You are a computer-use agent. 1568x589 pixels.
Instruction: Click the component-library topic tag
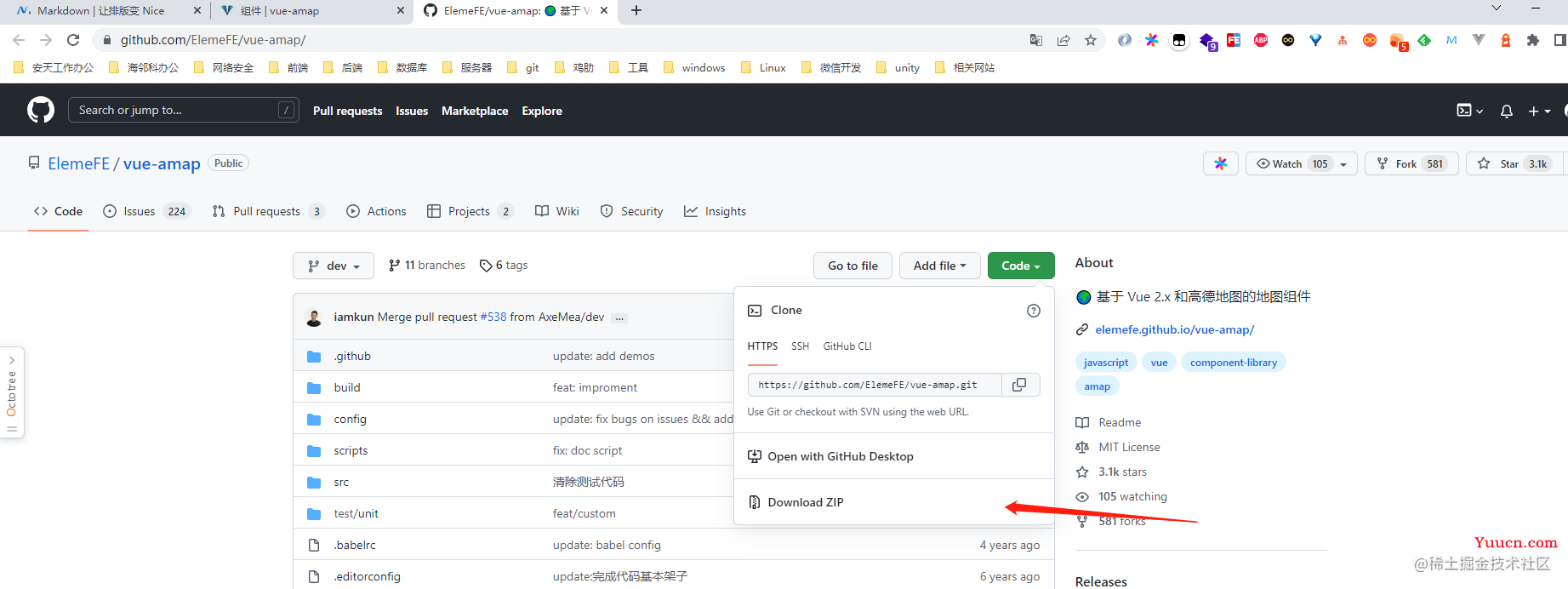[x=1234, y=363]
